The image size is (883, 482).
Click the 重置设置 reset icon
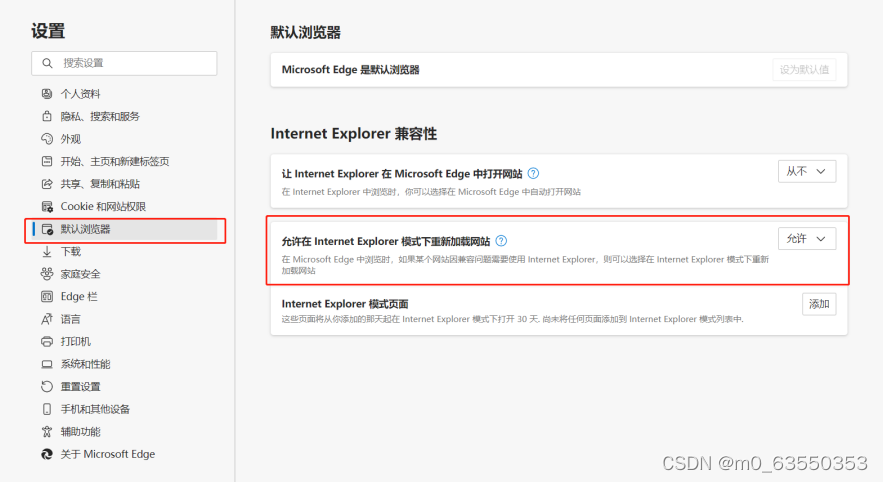click(47, 386)
